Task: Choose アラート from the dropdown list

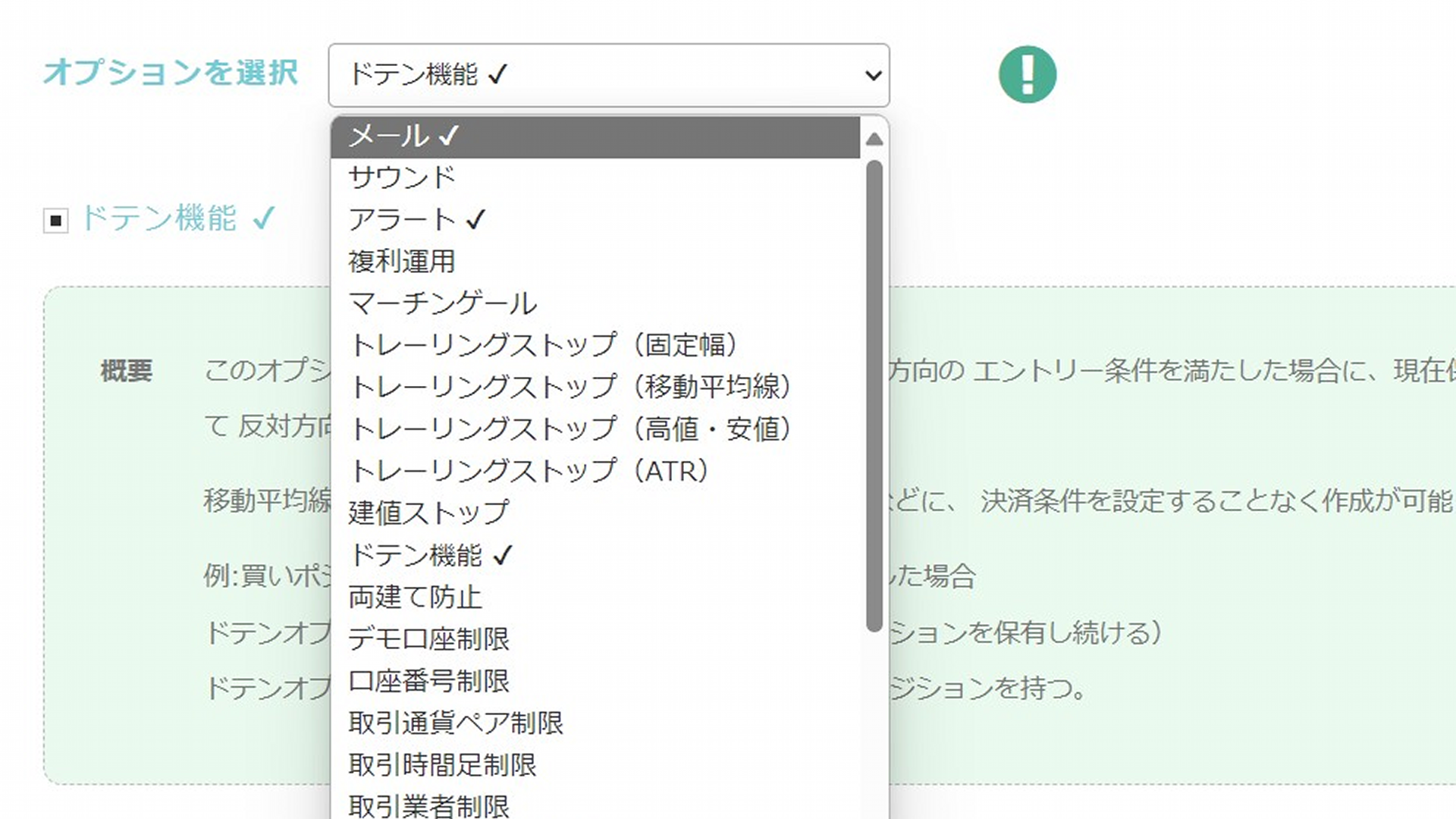Action: point(595,220)
